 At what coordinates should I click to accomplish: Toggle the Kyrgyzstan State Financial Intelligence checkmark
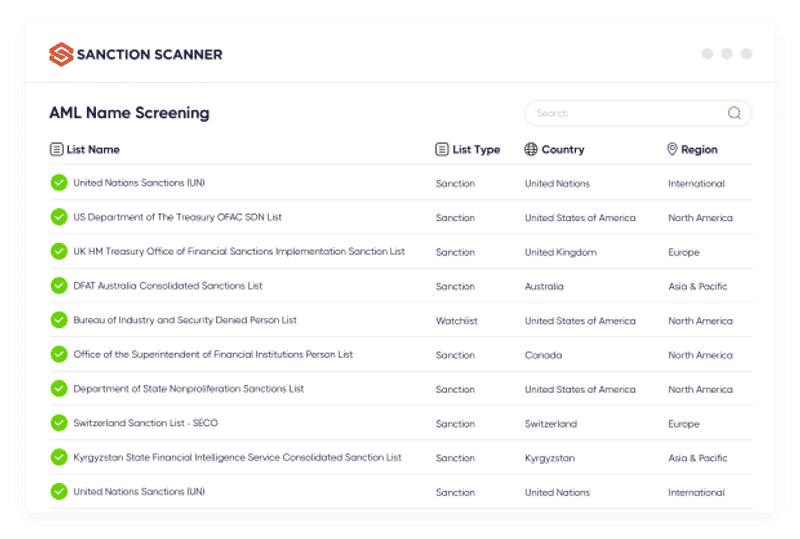tap(59, 457)
